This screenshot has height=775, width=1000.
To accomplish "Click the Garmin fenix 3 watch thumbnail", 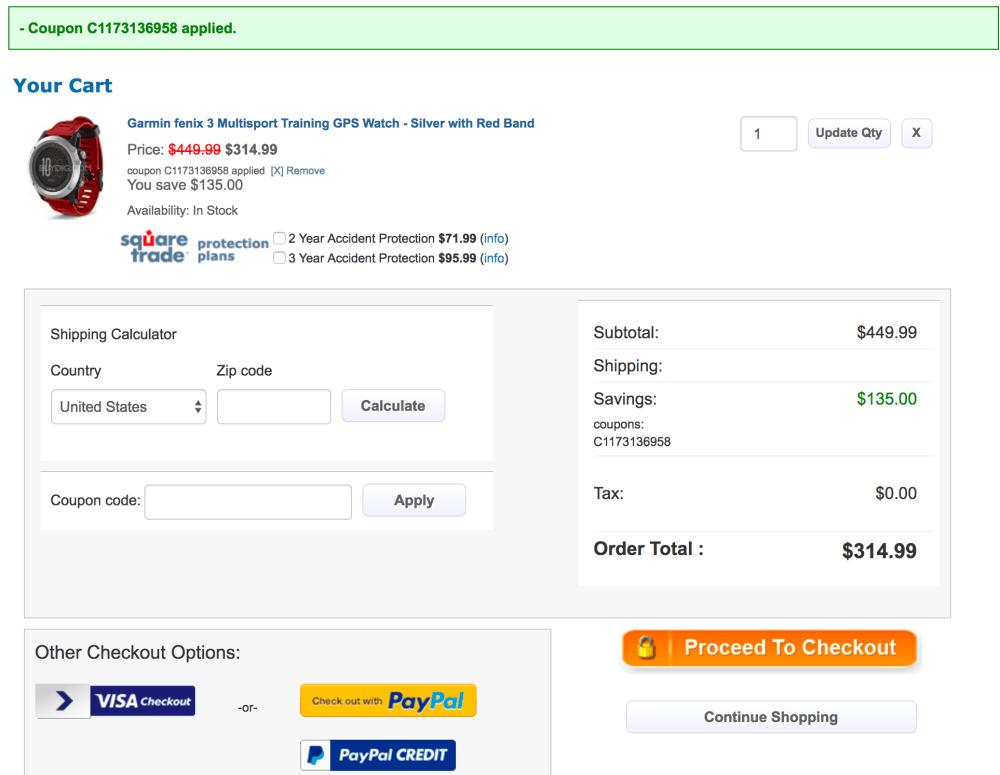I will click(65, 167).
